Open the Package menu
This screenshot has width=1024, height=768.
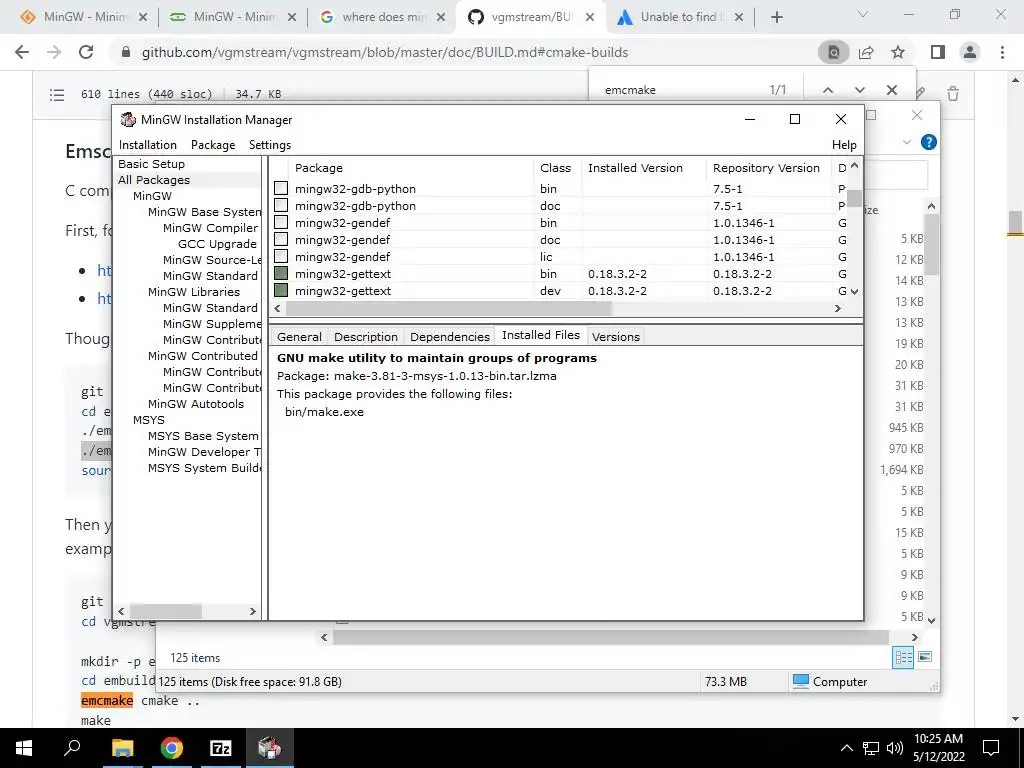(213, 145)
